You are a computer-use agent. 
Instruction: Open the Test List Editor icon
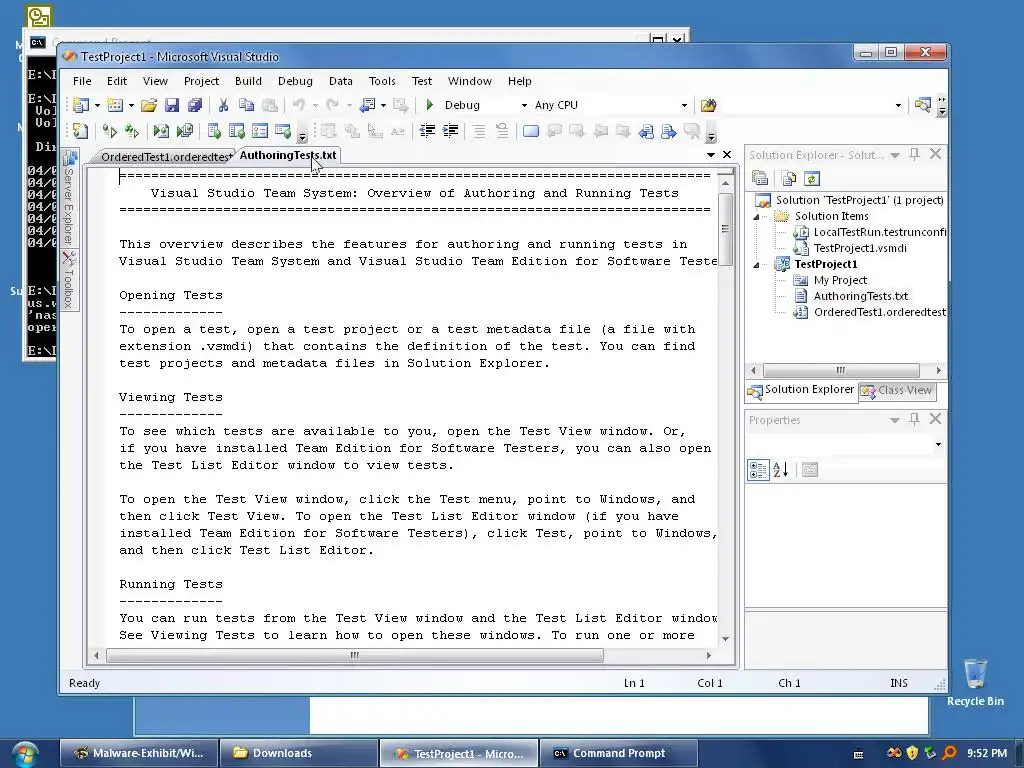click(236, 131)
